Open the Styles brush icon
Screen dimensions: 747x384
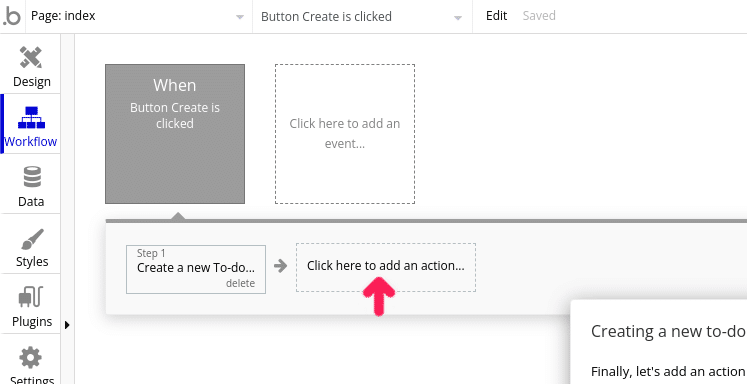[31, 238]
